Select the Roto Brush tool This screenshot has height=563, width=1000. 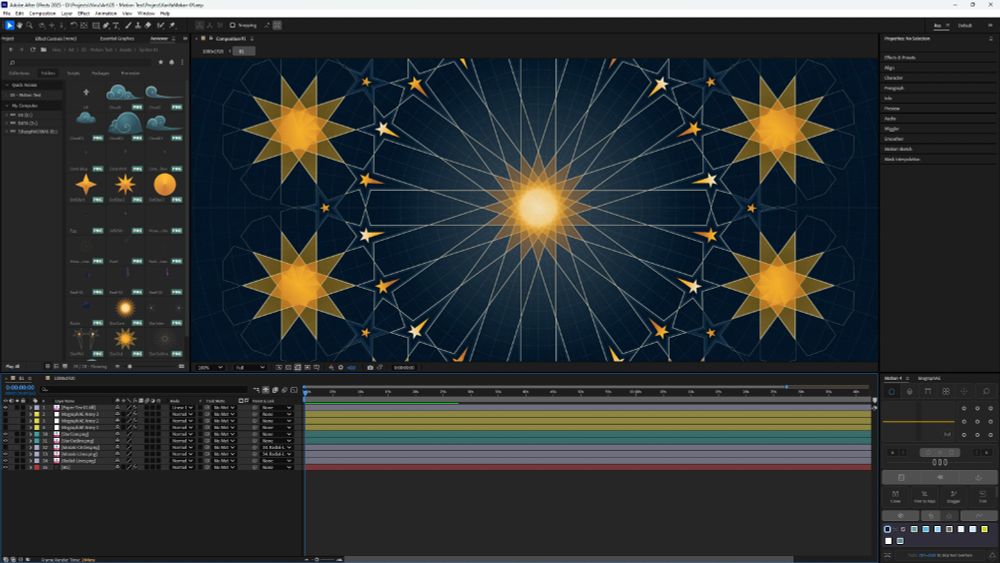[x=160, y=26]
